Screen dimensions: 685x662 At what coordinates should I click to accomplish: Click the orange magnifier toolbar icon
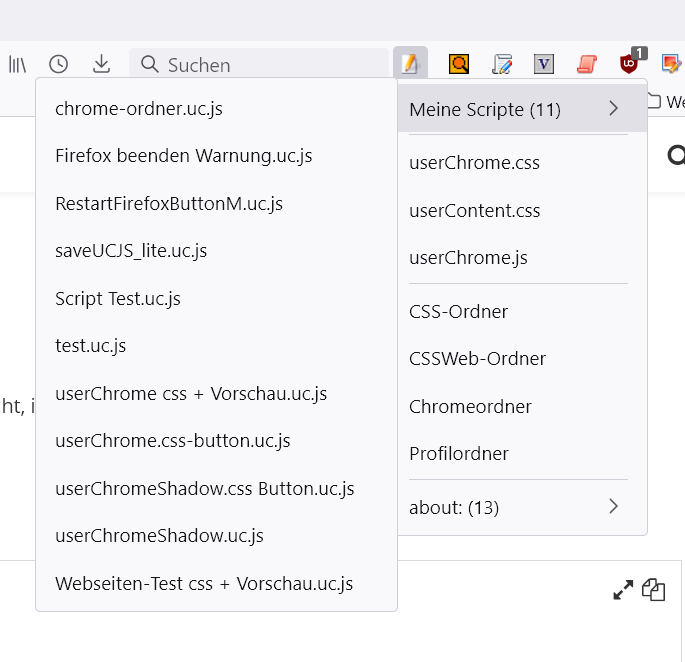click(x=459, y=65)
